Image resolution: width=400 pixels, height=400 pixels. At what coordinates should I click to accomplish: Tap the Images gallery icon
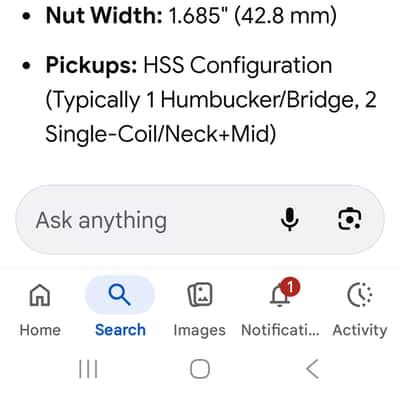tap(200, 295)
